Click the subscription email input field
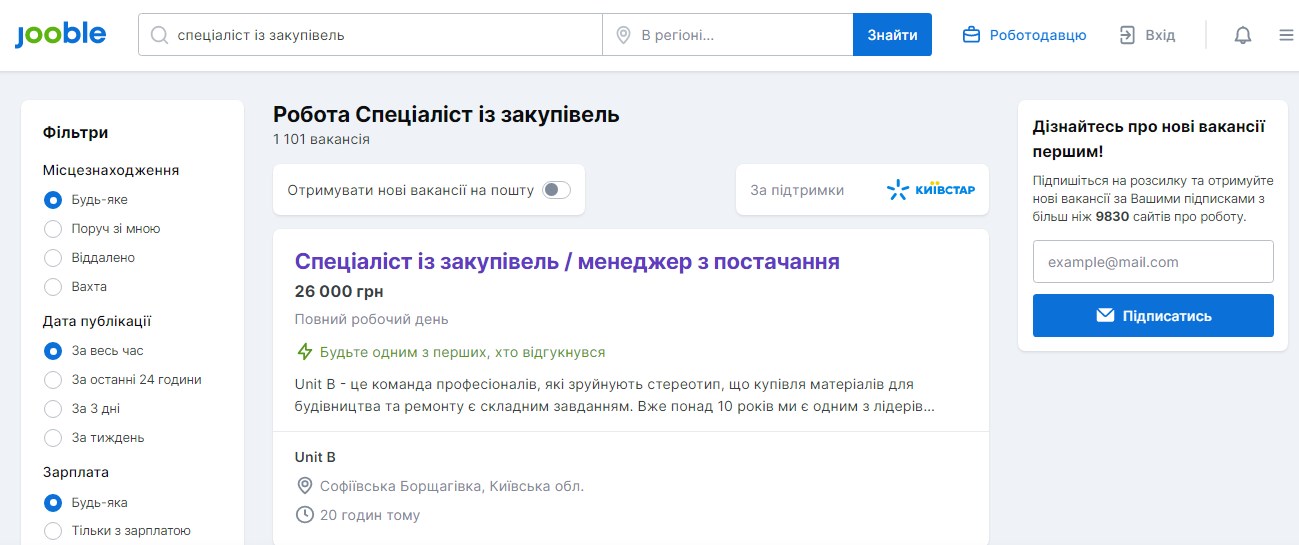 (x=1153, y=262)
